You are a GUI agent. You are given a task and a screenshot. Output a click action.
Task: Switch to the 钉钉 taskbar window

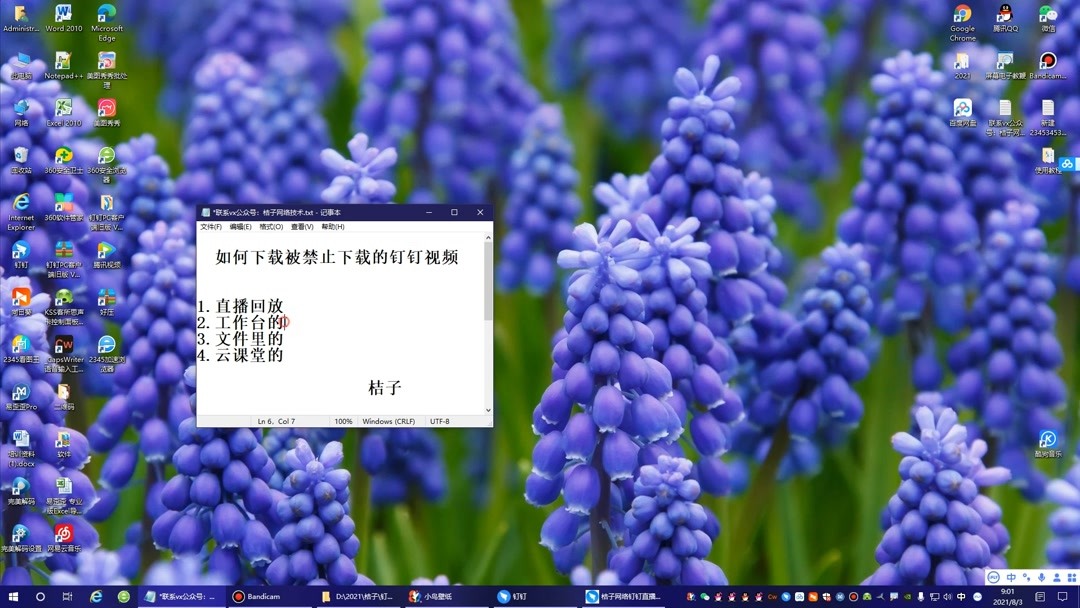click(x=513, y=596)
